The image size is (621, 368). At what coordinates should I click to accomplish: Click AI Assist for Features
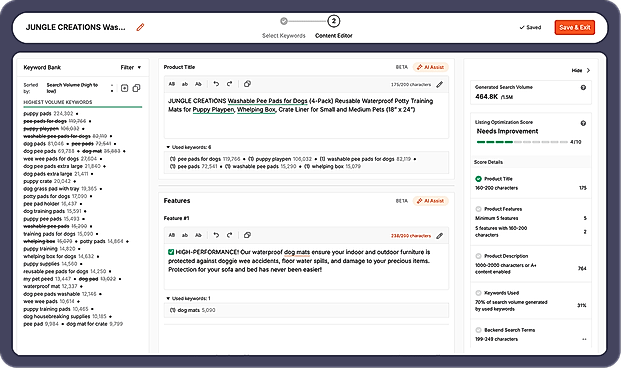click(431, 201)
